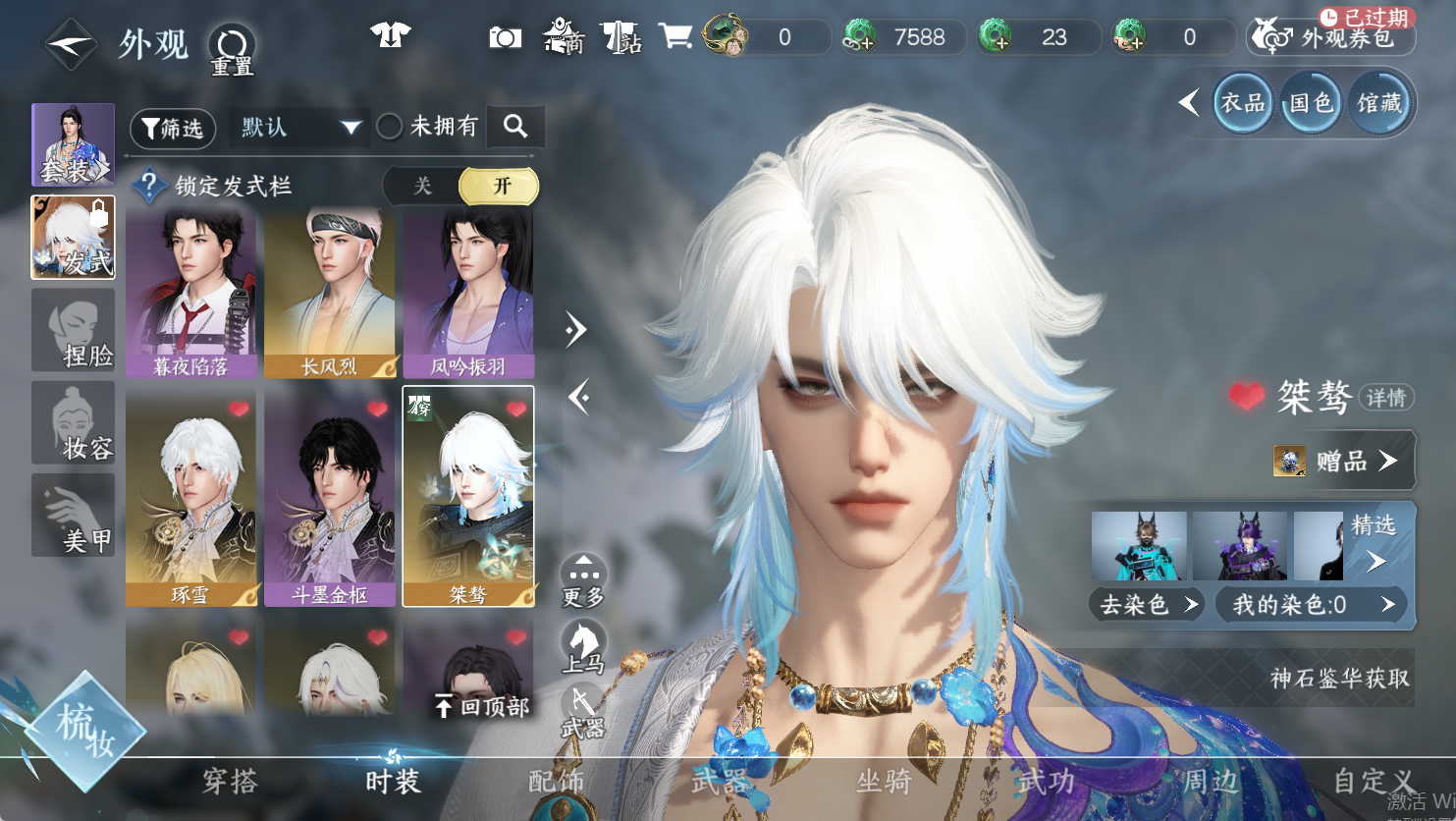Viewport: 1456px width, 821px height.
Task: Open 详情 details for 桀骜
Action: 1386,398
